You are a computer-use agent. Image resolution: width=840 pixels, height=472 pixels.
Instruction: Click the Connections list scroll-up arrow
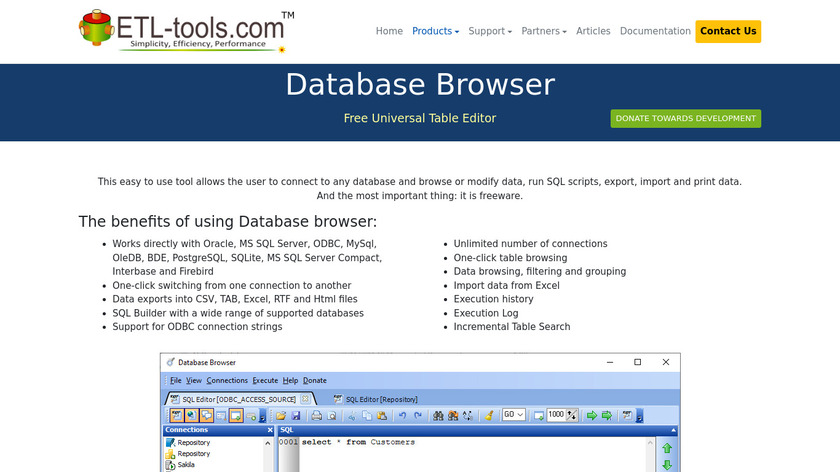pyautogui.click(x=267, y=443)
